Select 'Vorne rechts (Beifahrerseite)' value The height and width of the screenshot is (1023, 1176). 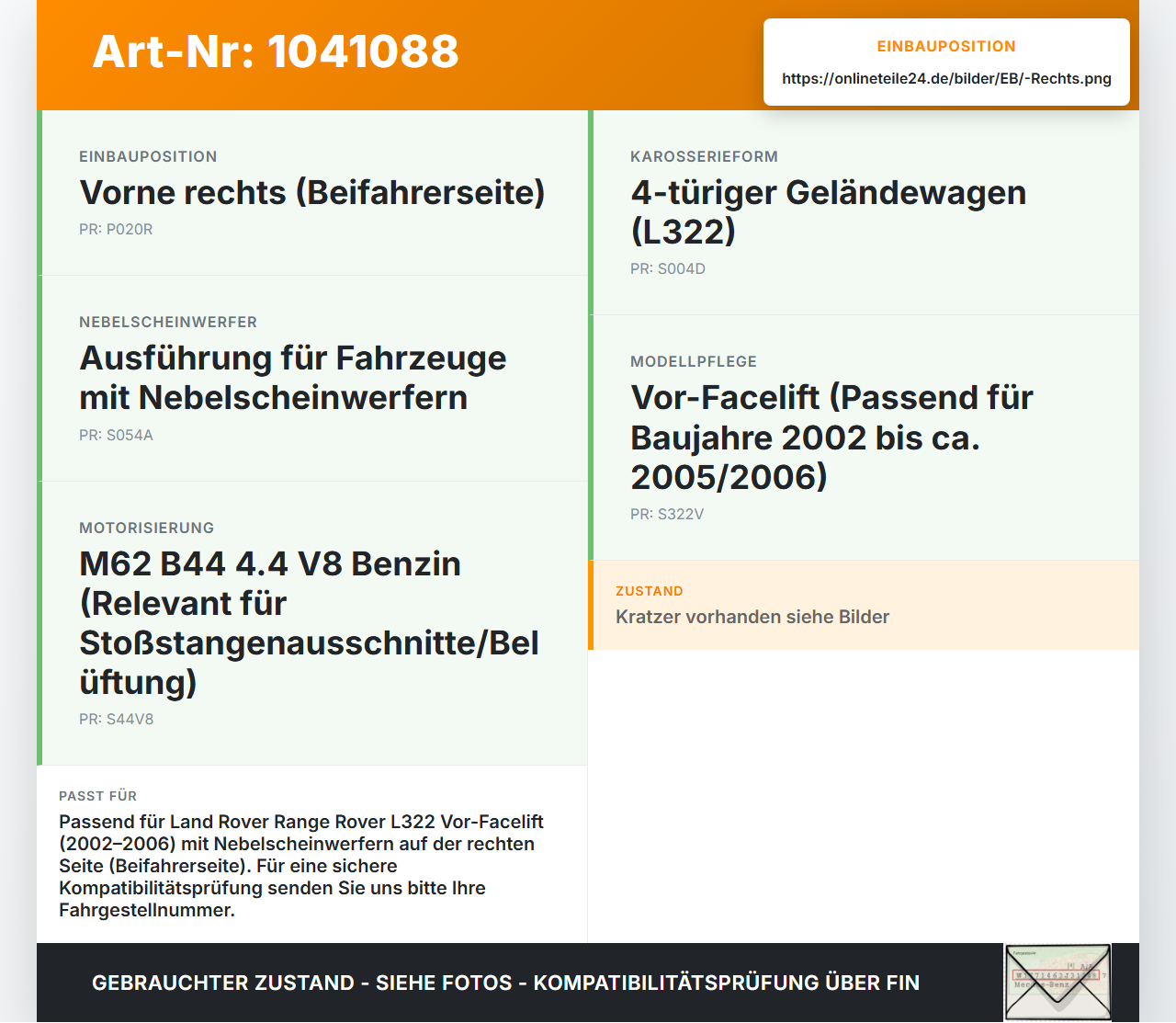(x=312, y=193)
